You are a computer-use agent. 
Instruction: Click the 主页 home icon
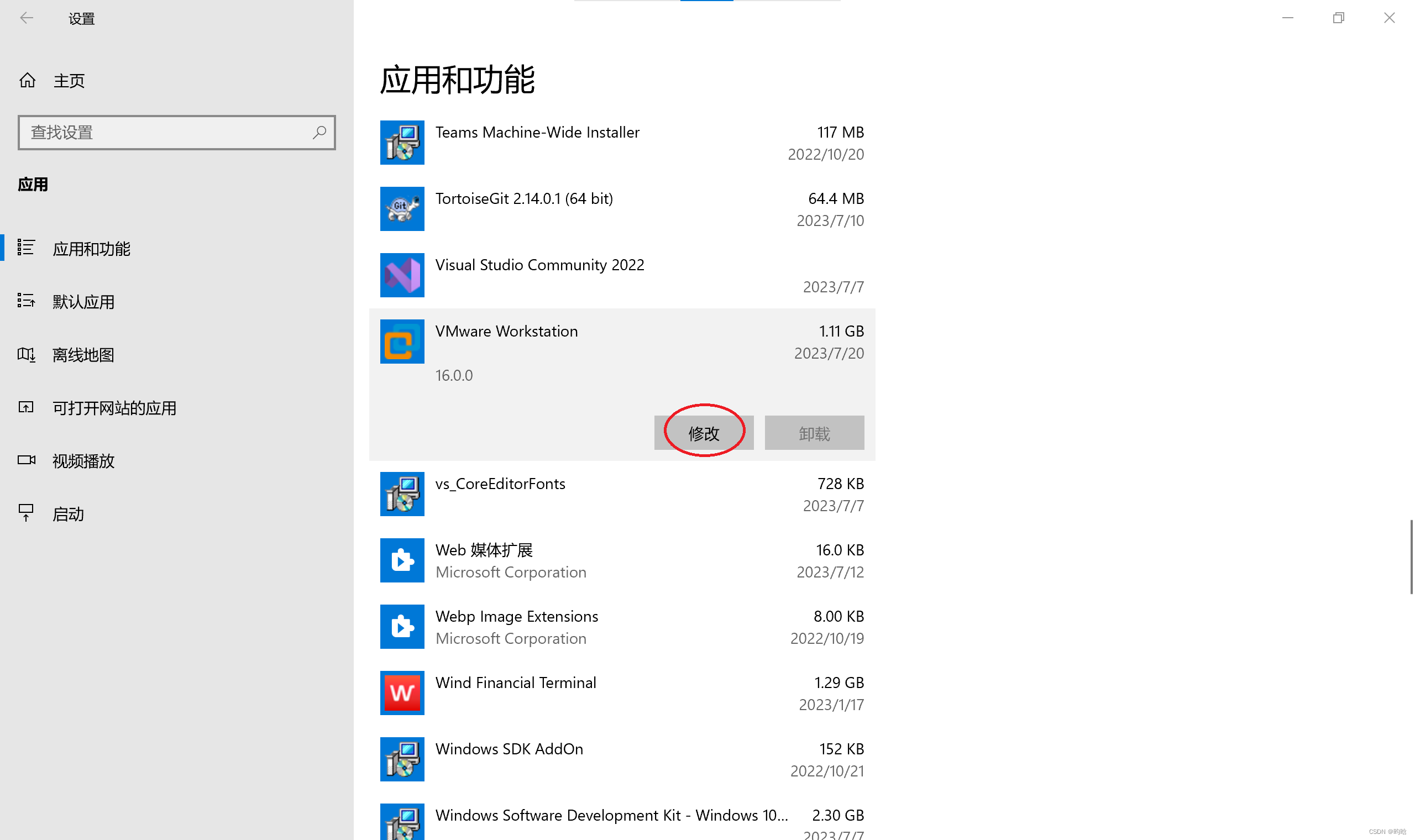69,80
